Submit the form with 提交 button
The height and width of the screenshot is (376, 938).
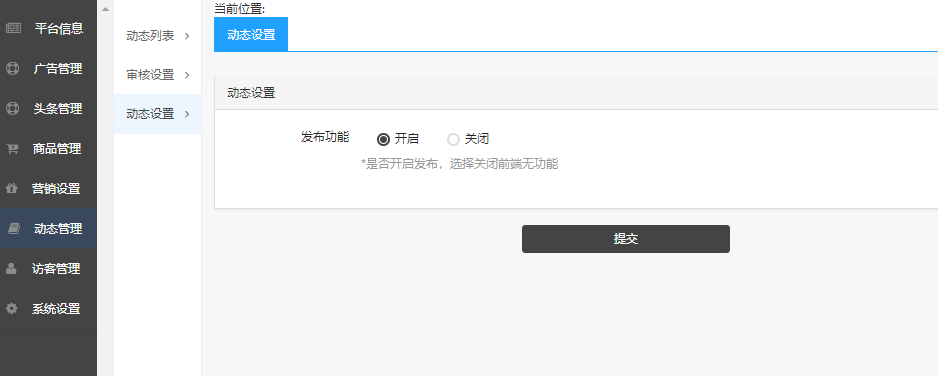click(x=626, y=239)
